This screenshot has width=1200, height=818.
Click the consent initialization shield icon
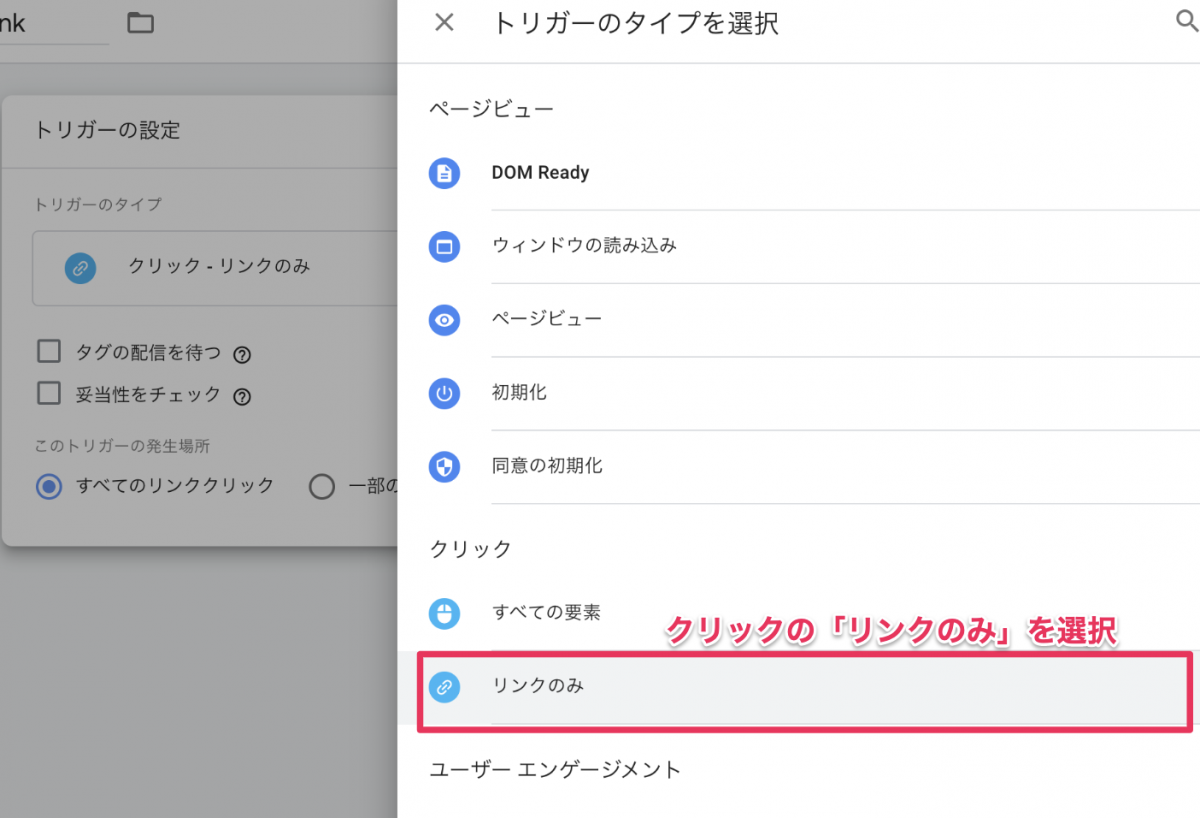[444, 466]
